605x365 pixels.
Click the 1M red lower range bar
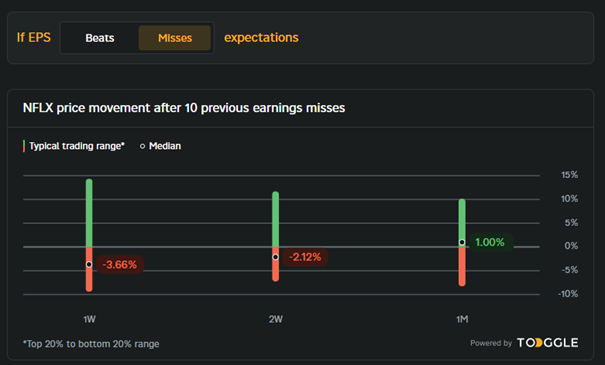462,267
